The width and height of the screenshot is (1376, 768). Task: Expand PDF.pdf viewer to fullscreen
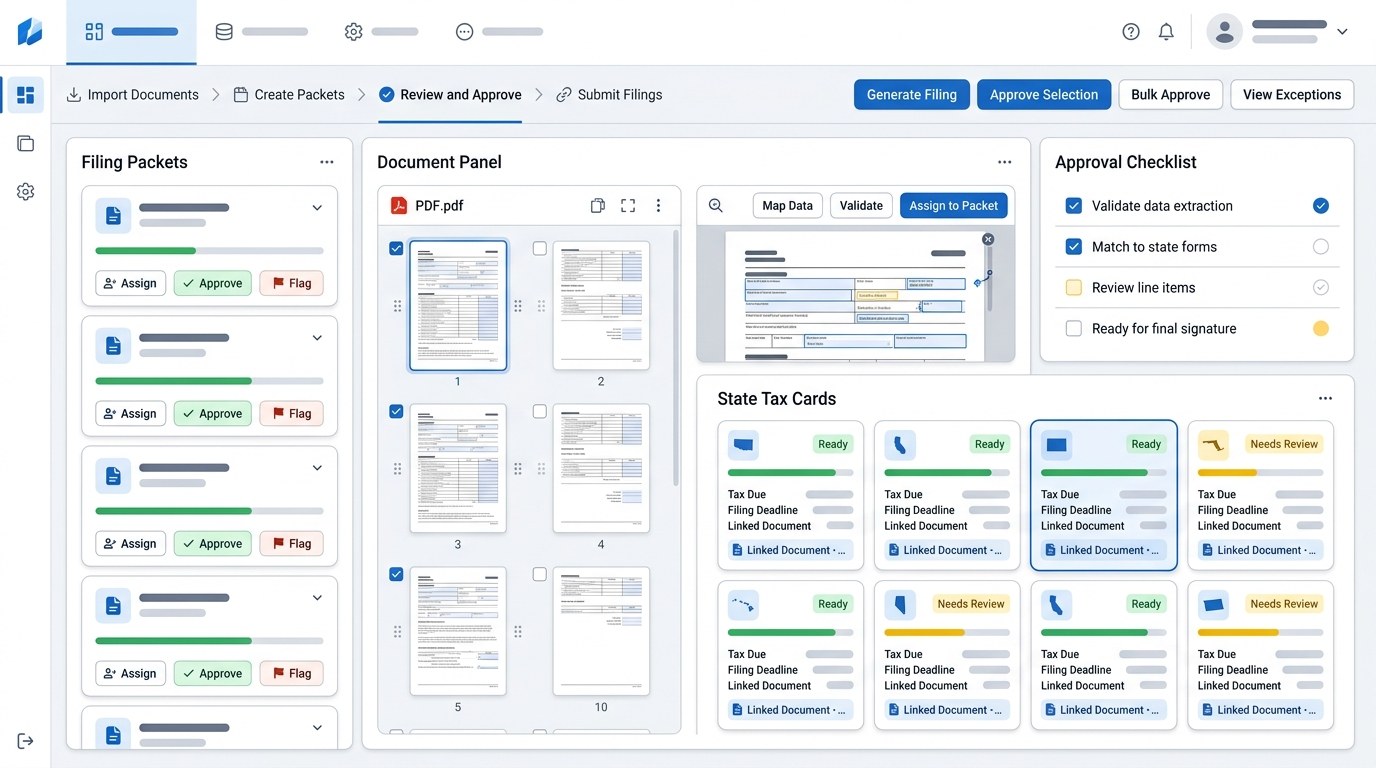[x=628, y=206]
